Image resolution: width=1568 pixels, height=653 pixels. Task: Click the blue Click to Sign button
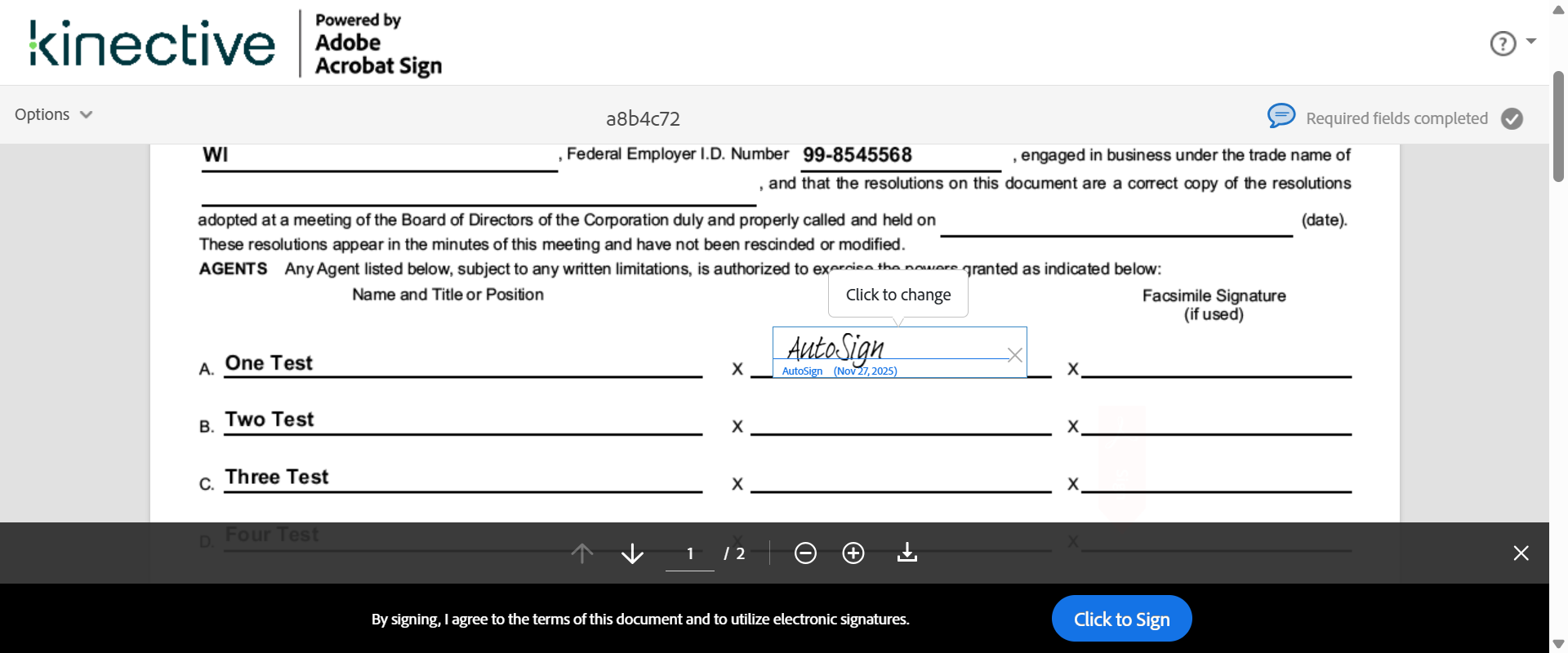click(x=1122, y=619)
